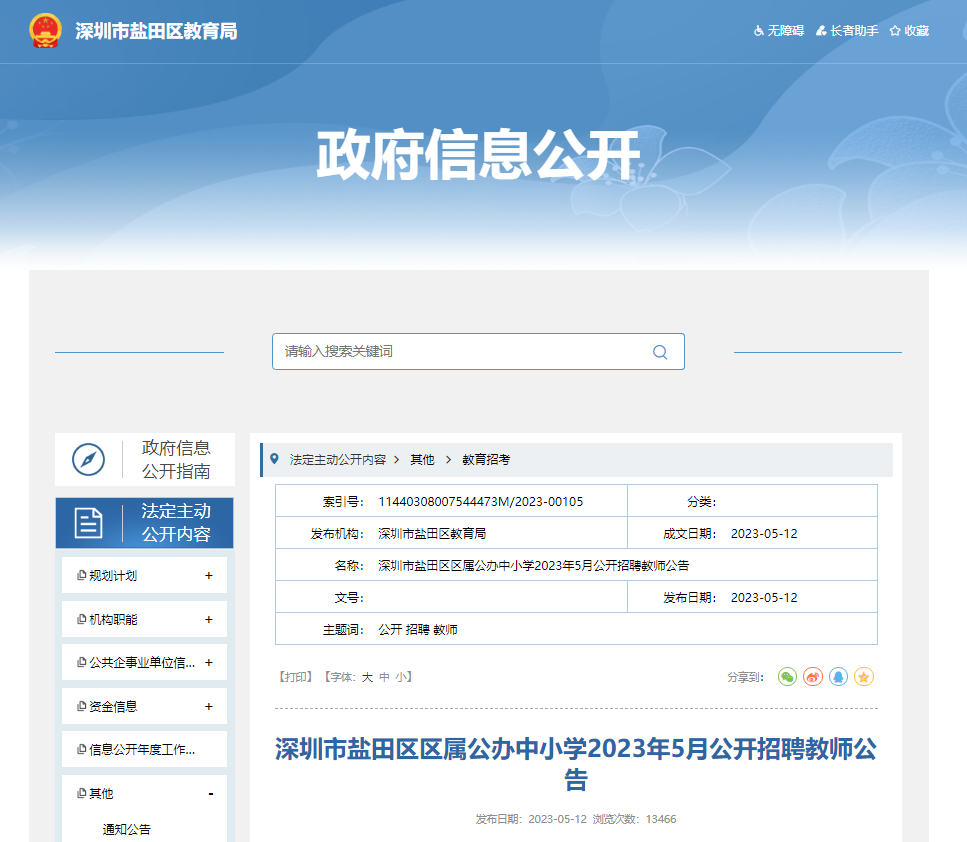Click the national emblem logo in the header

[45, 31]
